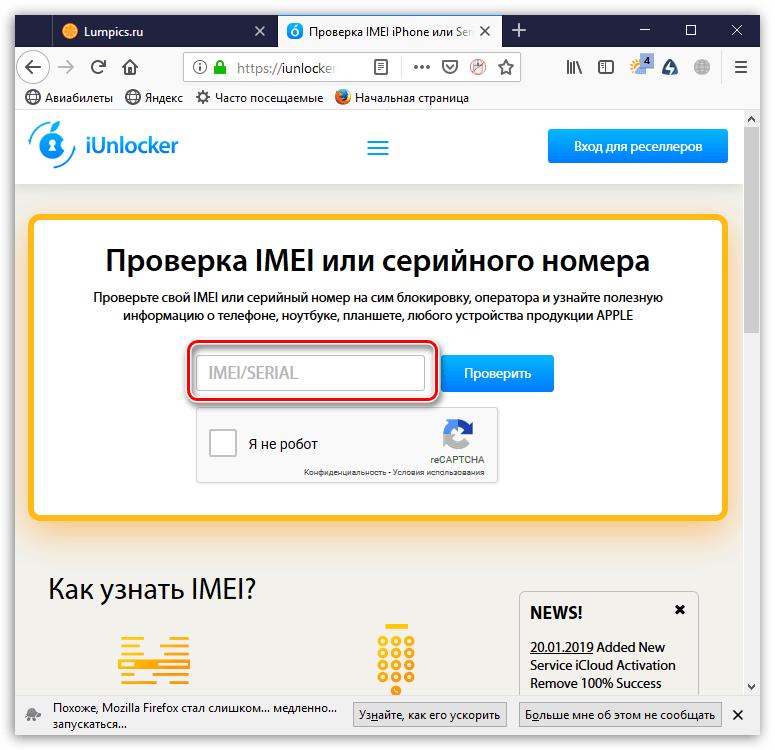Viewport: 775px width, 750px height.
Task: Close the Lumpics.ru tab
Action: click(260, 31)
